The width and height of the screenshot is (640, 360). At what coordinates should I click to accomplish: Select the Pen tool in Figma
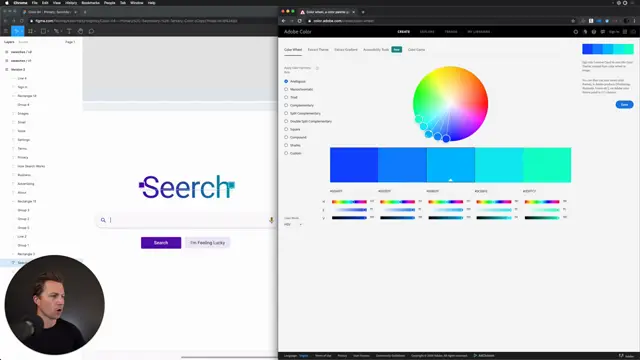point(56,31)
